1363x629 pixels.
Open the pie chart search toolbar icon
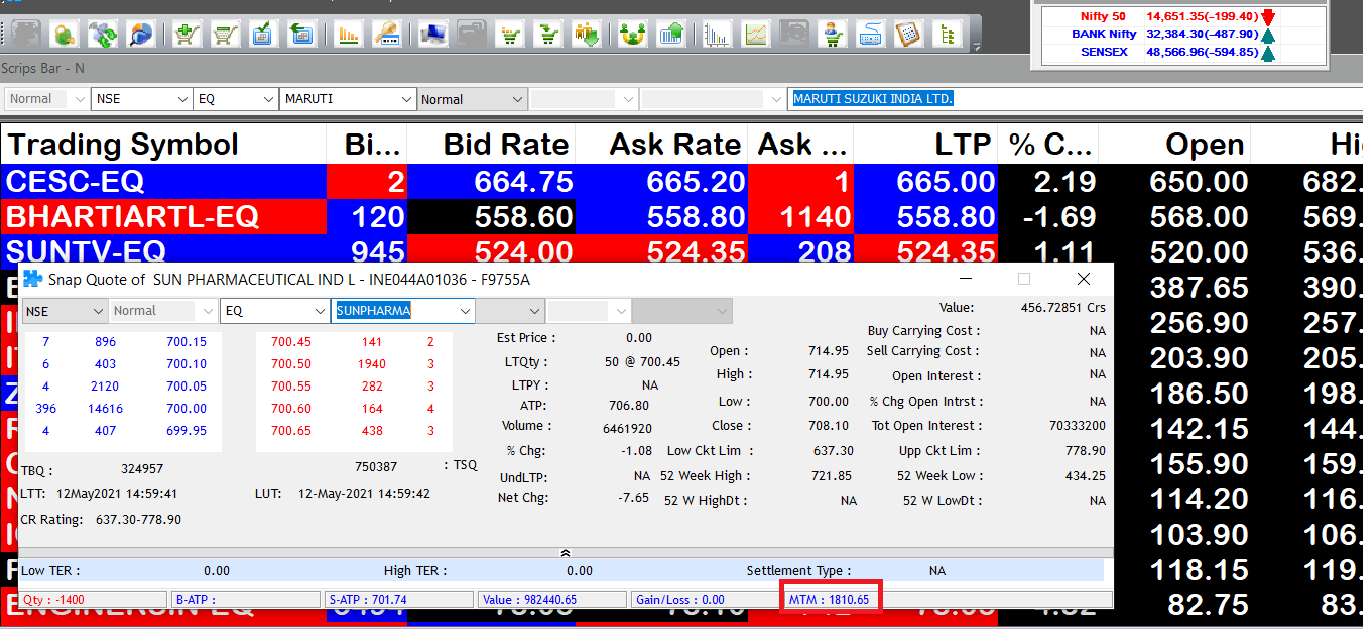click(141, 34)
